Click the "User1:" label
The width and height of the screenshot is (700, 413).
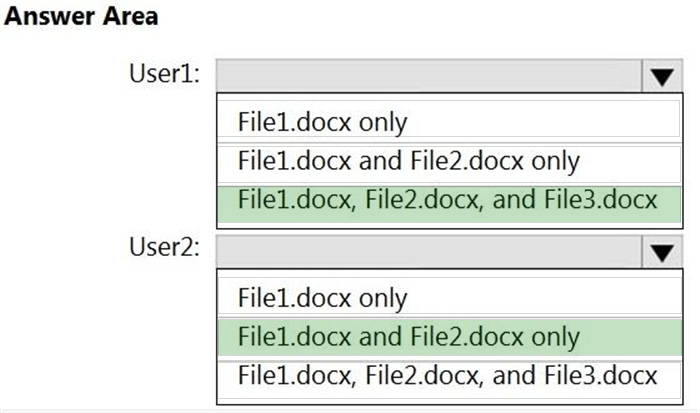click(x=164, y=73)
